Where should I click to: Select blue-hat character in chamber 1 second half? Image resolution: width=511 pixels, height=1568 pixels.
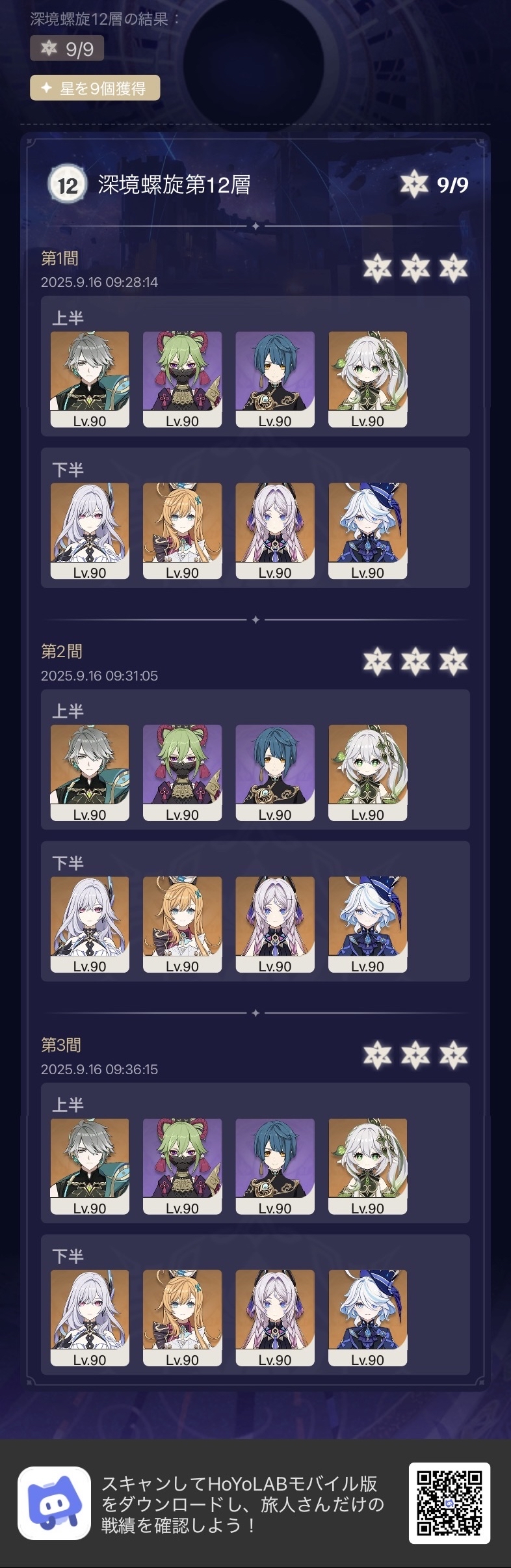click(x=368, y=531)
